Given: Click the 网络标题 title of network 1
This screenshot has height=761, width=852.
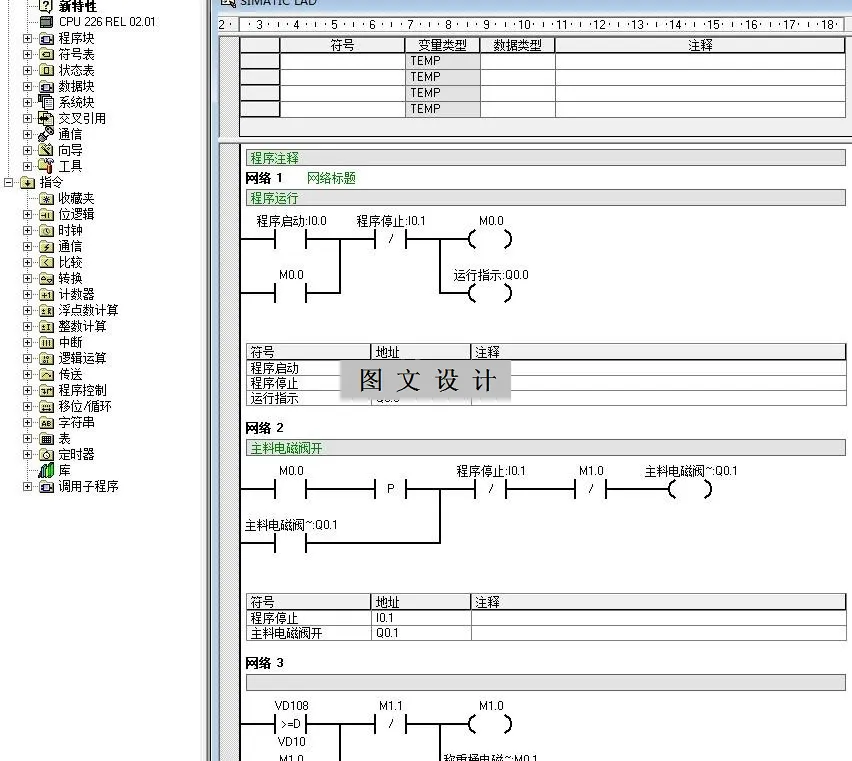Looking at the screenshot, I should coord(331,178).
